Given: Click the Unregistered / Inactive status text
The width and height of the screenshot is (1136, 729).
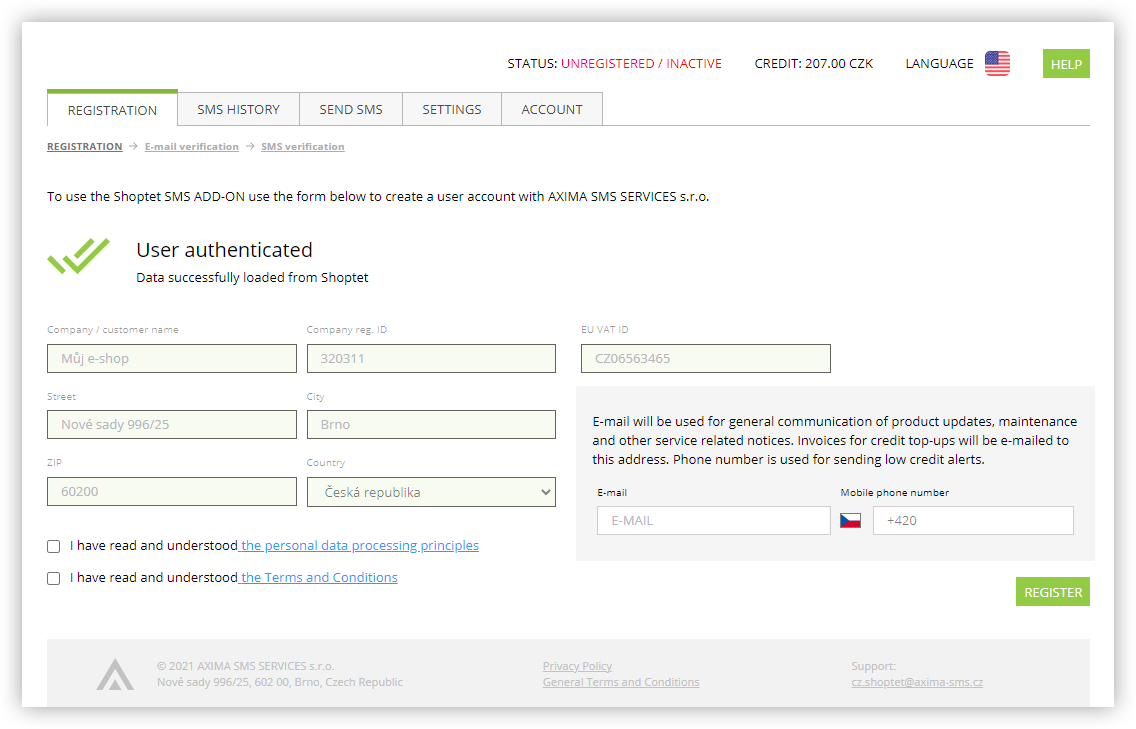Looking at the screenshot, I should tap(641, 64).
